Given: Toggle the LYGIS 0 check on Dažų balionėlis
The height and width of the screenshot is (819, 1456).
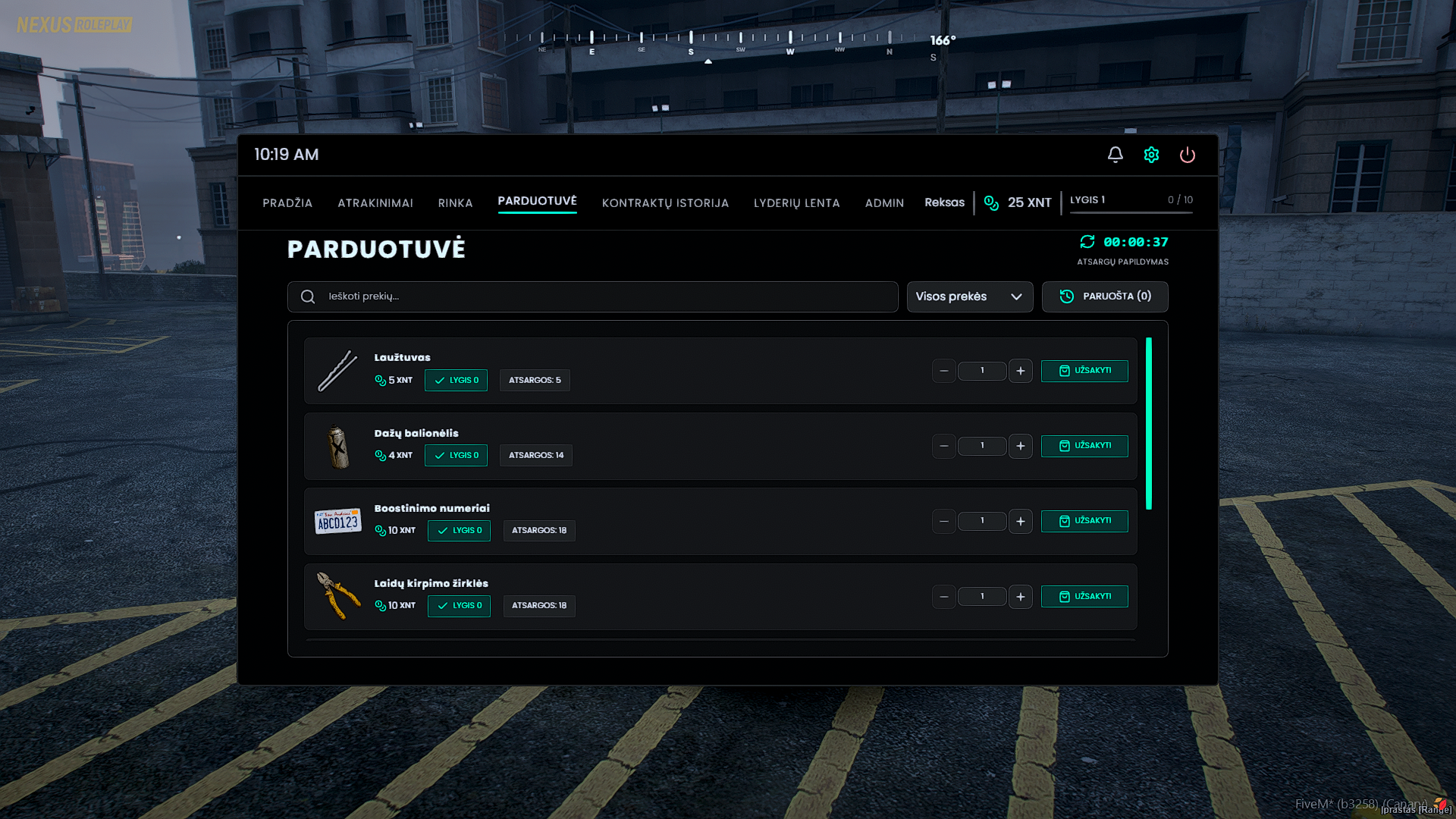Looking at the screenshot, I should [456, 455].
